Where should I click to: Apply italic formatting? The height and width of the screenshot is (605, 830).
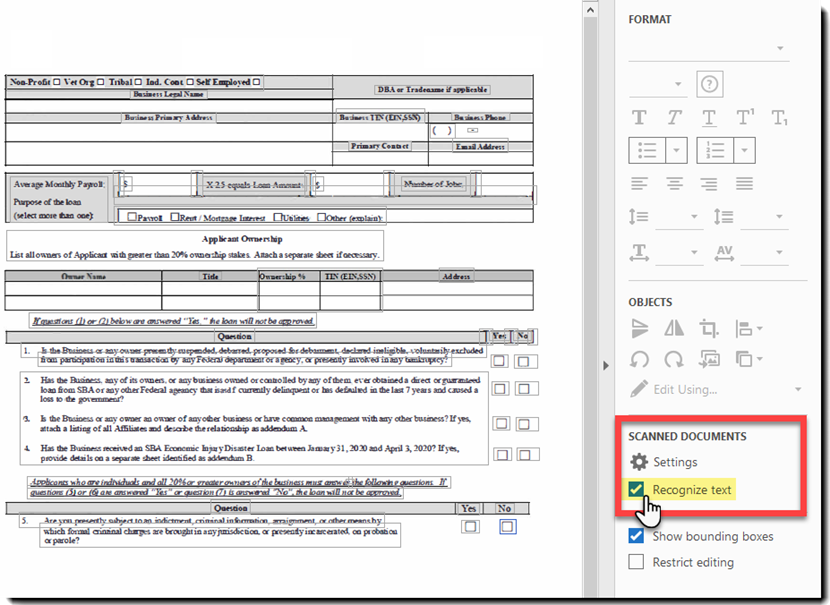pos(673,117)
